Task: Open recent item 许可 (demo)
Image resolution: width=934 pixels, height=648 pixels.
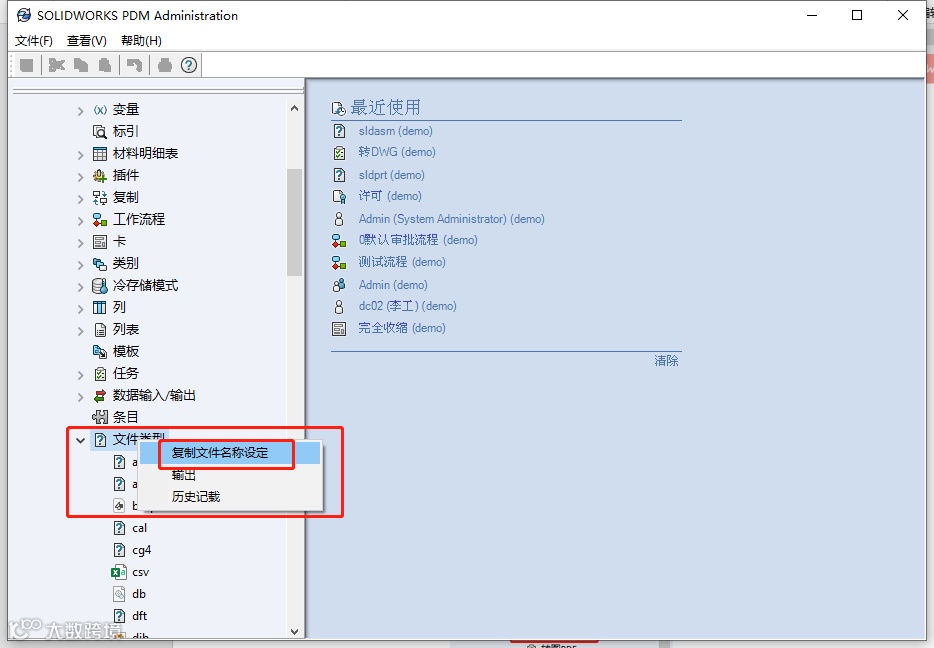Action: click(390, 197)
